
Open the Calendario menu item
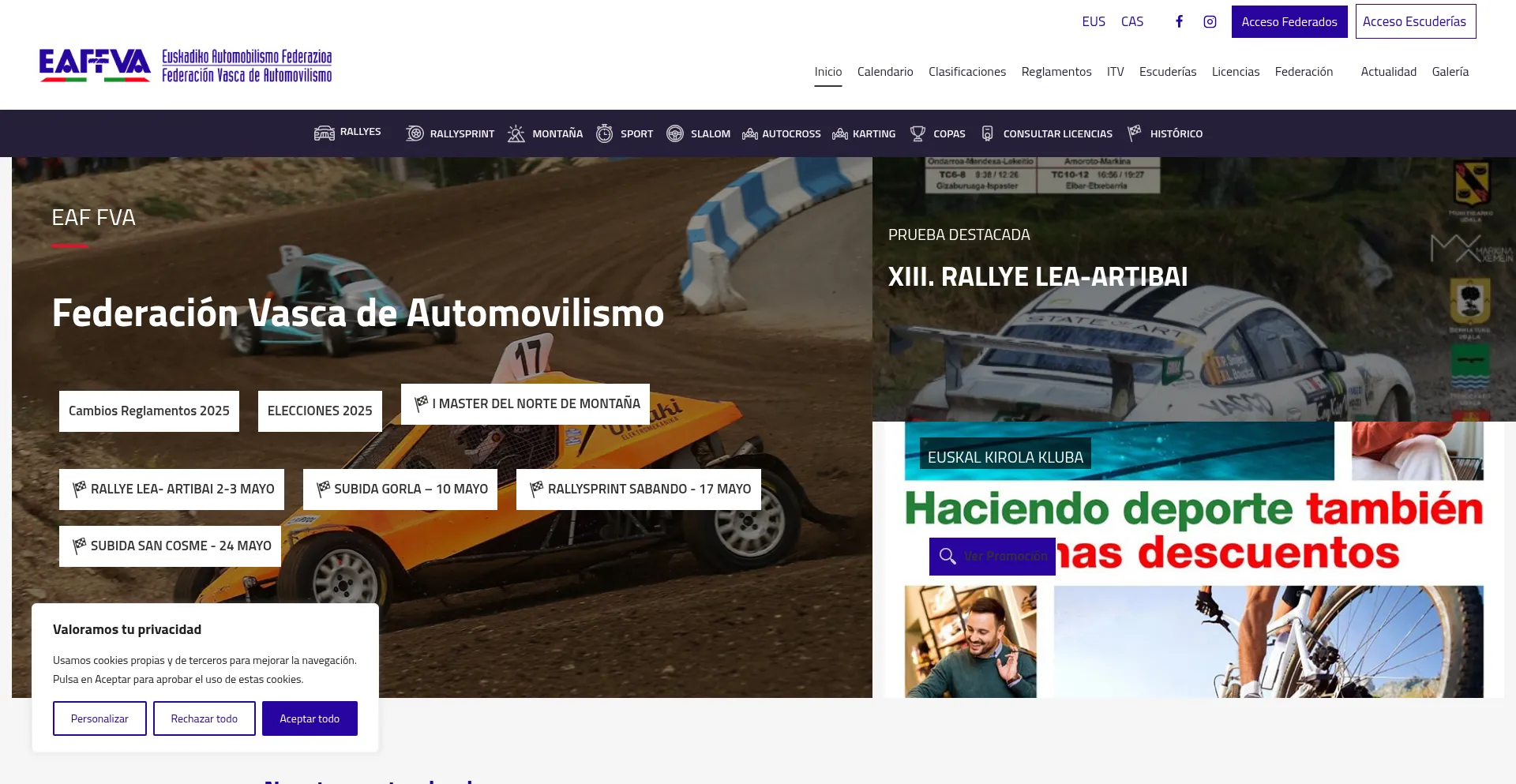[x=885, y=72]
